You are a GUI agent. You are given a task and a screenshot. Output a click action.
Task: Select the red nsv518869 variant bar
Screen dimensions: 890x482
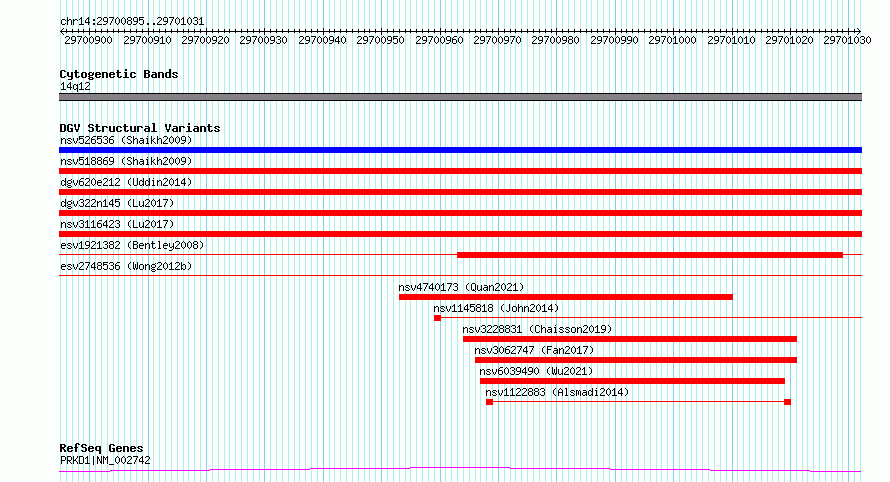point(460,171)
